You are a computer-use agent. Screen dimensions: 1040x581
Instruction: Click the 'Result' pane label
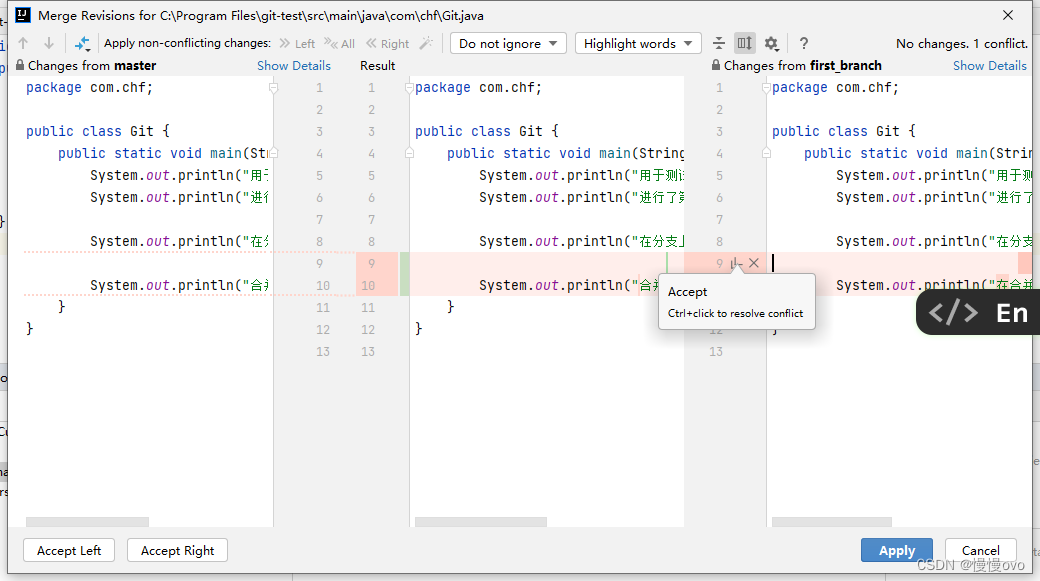point(377,66)
